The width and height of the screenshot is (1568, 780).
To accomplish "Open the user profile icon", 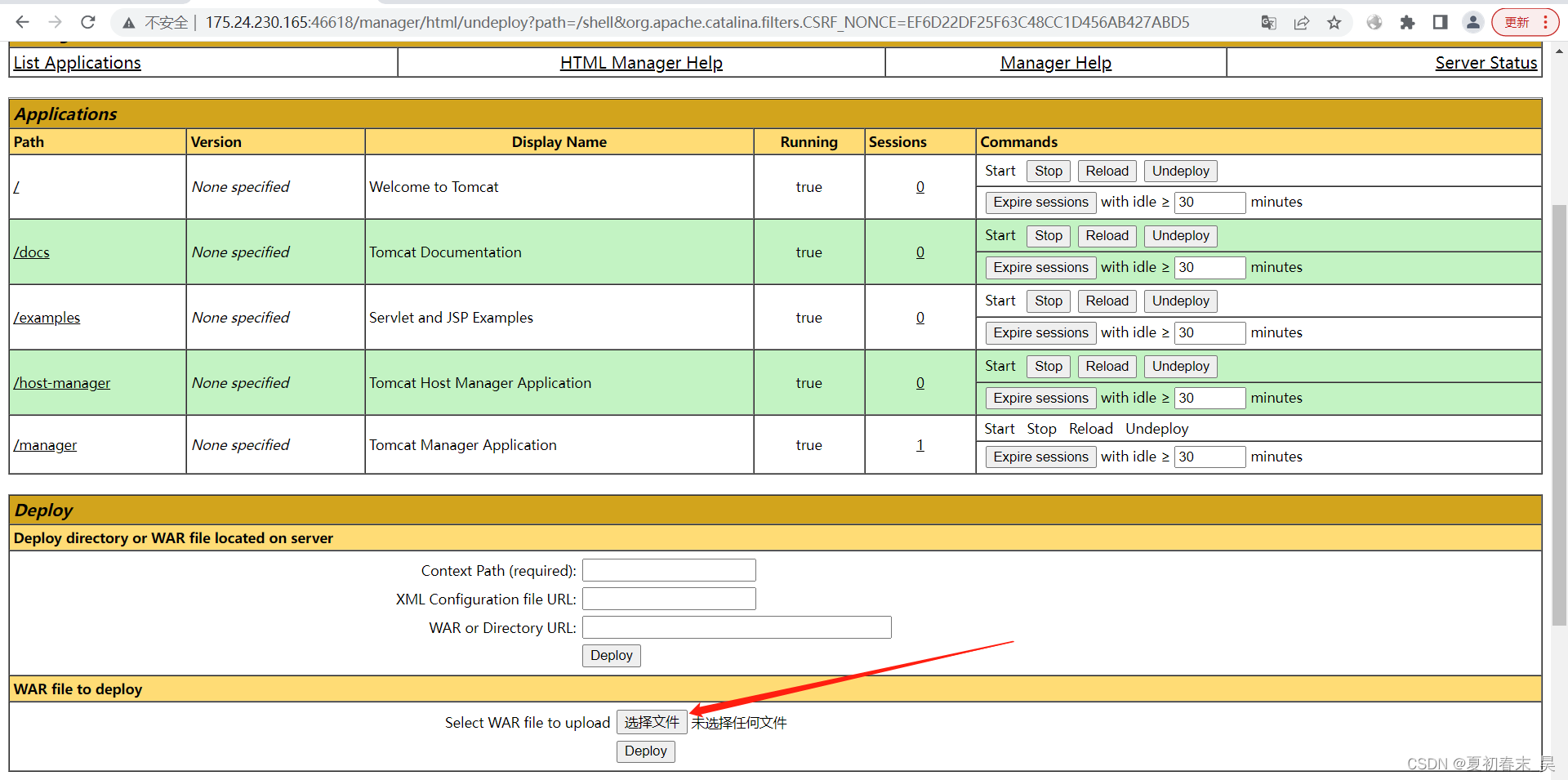I will 1472,23.
